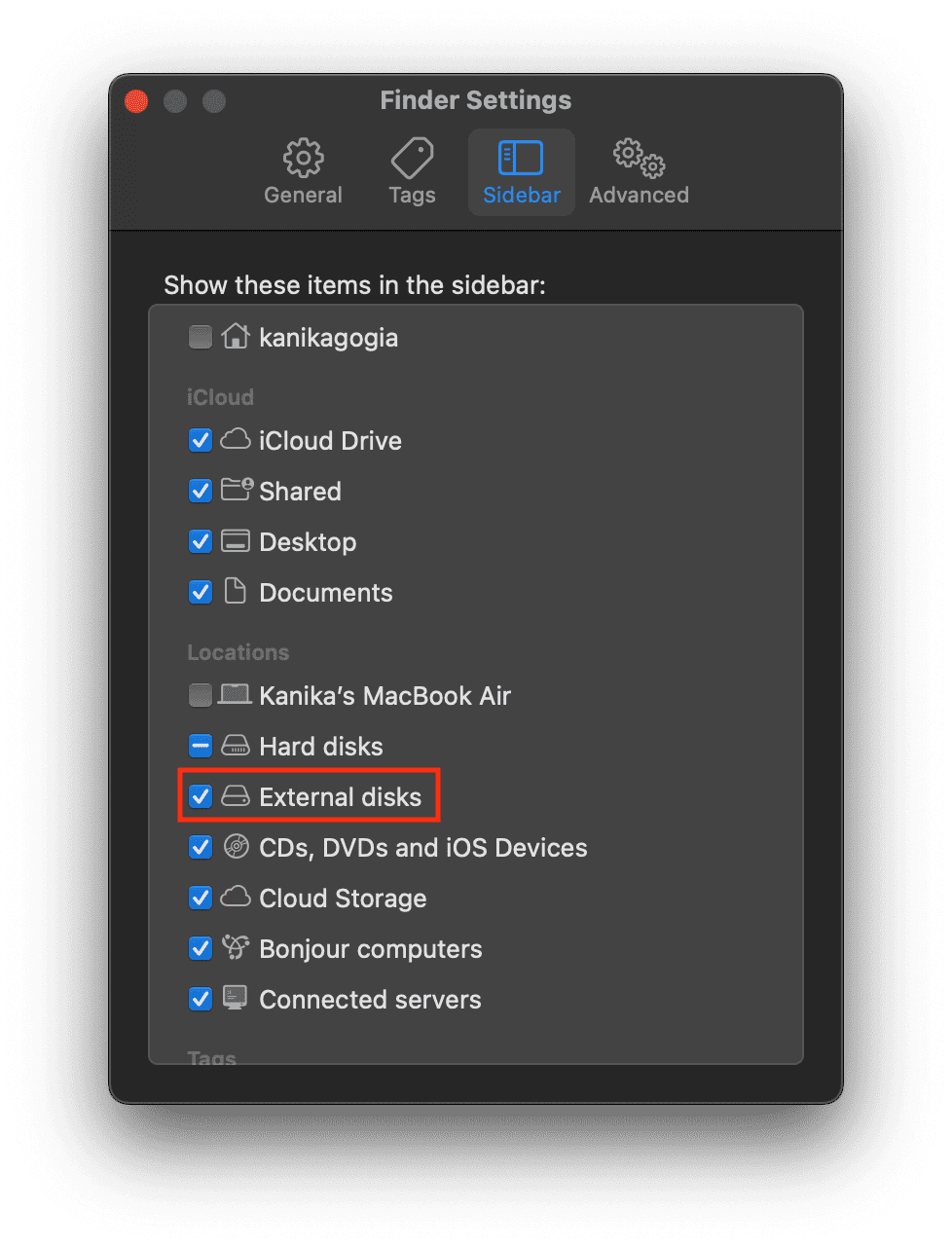Image resolution: width=952 pixels, height=1248 pixels.
Task: Open Advanced settings gears icon
Action: pos(639,158)
